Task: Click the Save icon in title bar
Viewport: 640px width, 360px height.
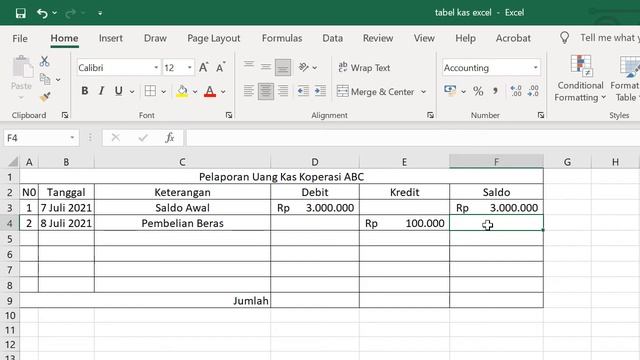Action: tap(20, 13)
